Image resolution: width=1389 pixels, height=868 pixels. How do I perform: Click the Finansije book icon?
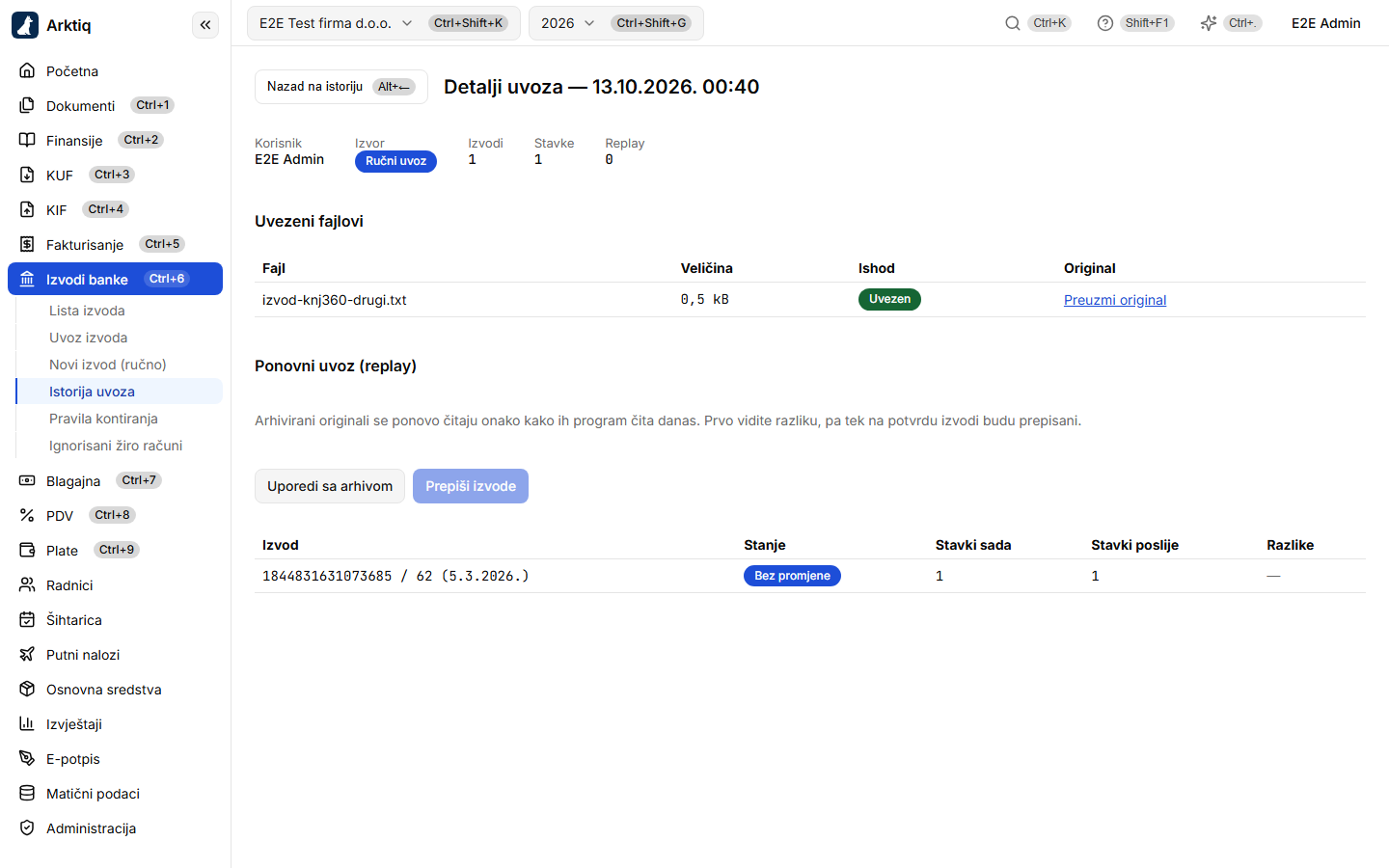(x=27, y=140)
